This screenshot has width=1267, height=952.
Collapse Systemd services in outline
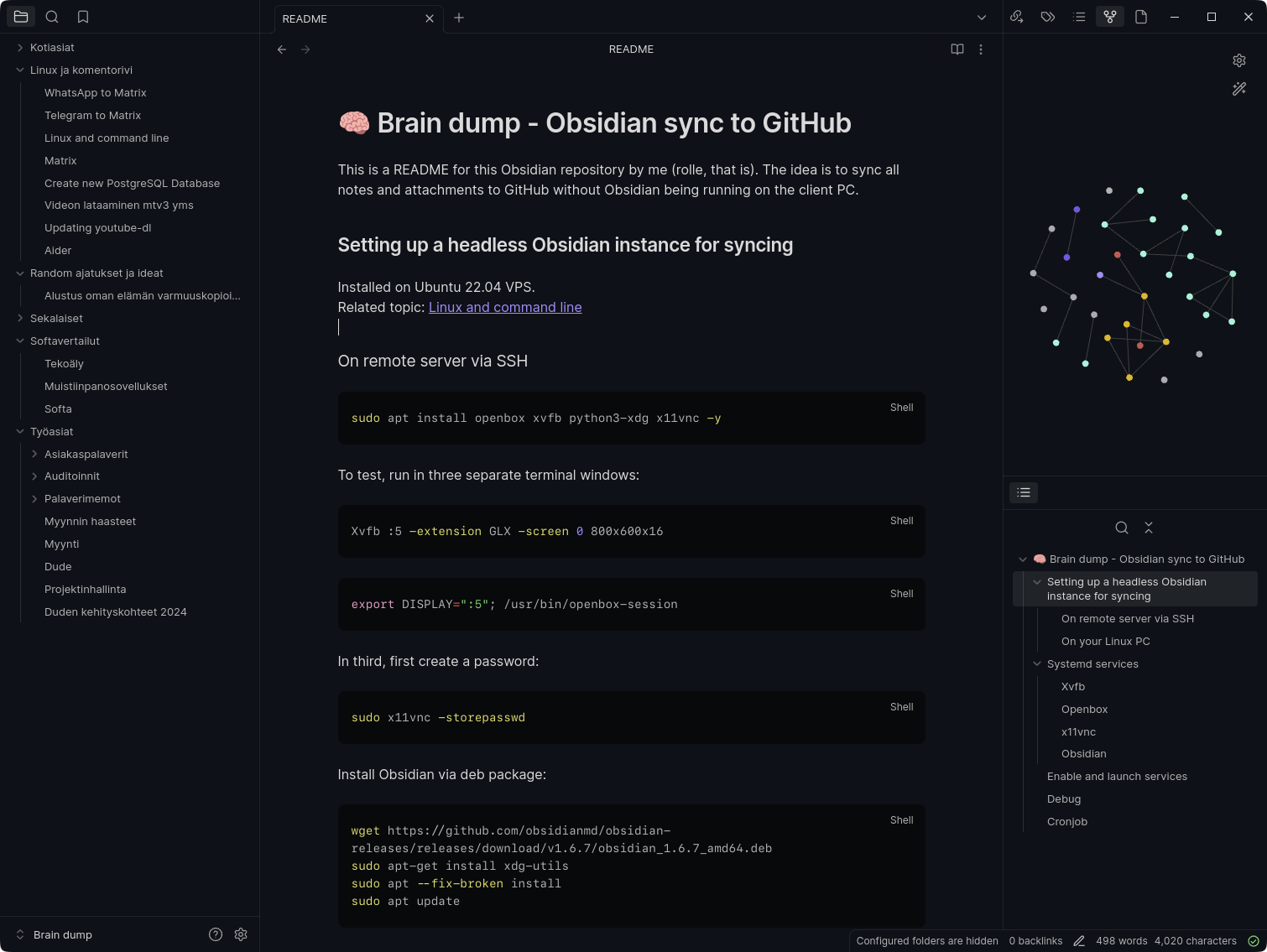coord(1037,664)
